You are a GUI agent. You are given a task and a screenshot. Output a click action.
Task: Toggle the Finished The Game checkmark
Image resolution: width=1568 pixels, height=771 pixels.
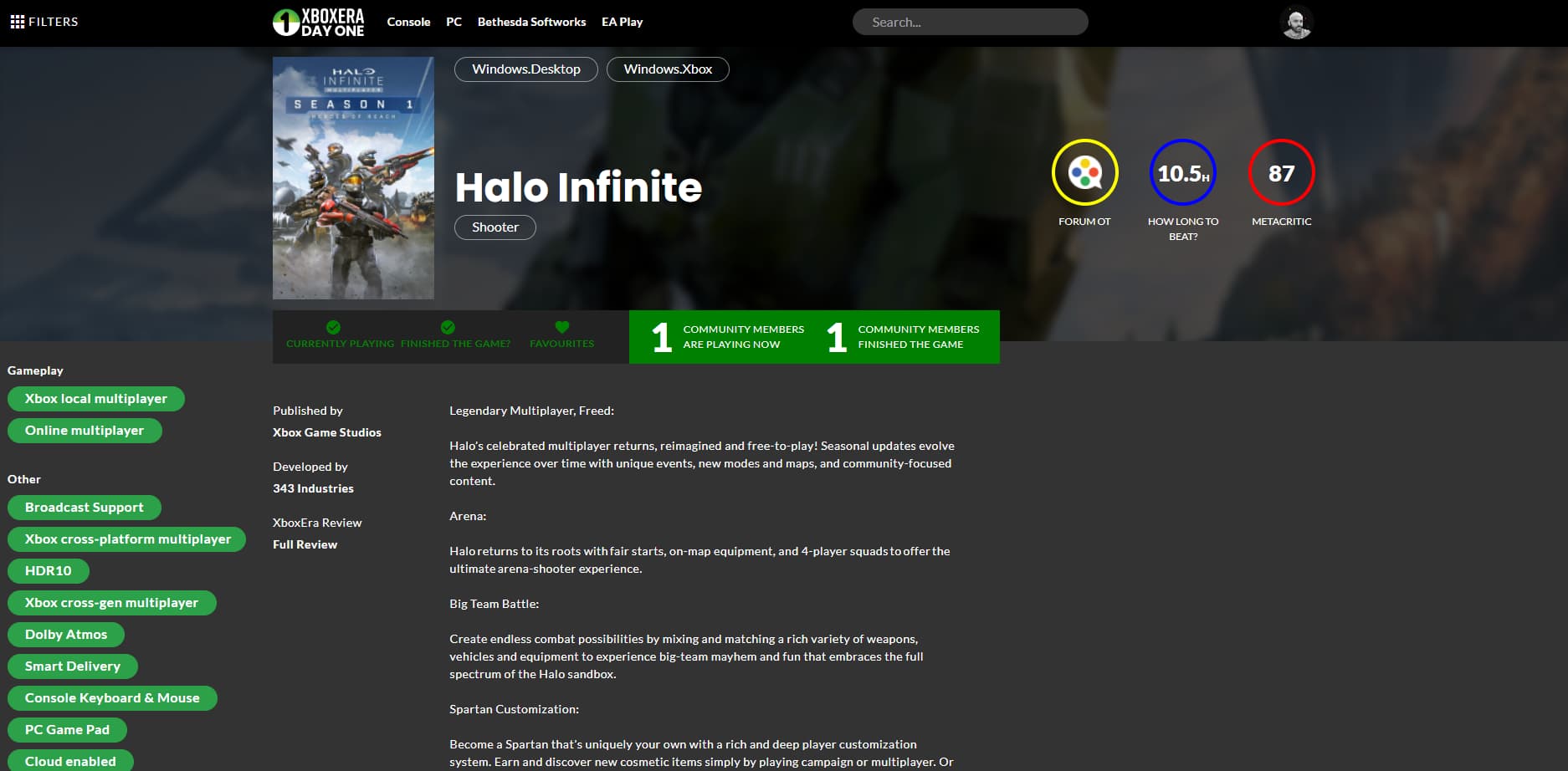448,327
